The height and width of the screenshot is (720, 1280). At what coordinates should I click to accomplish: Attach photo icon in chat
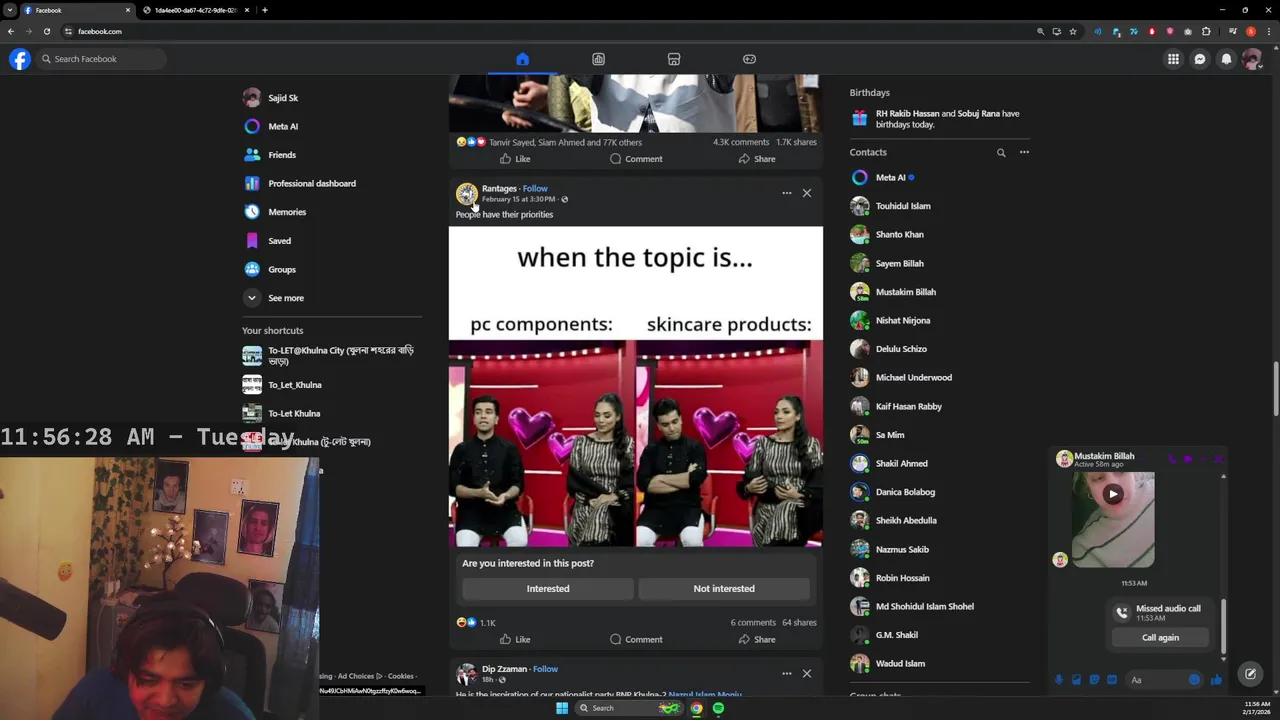pyautogui.click(x=1076, y=680)
